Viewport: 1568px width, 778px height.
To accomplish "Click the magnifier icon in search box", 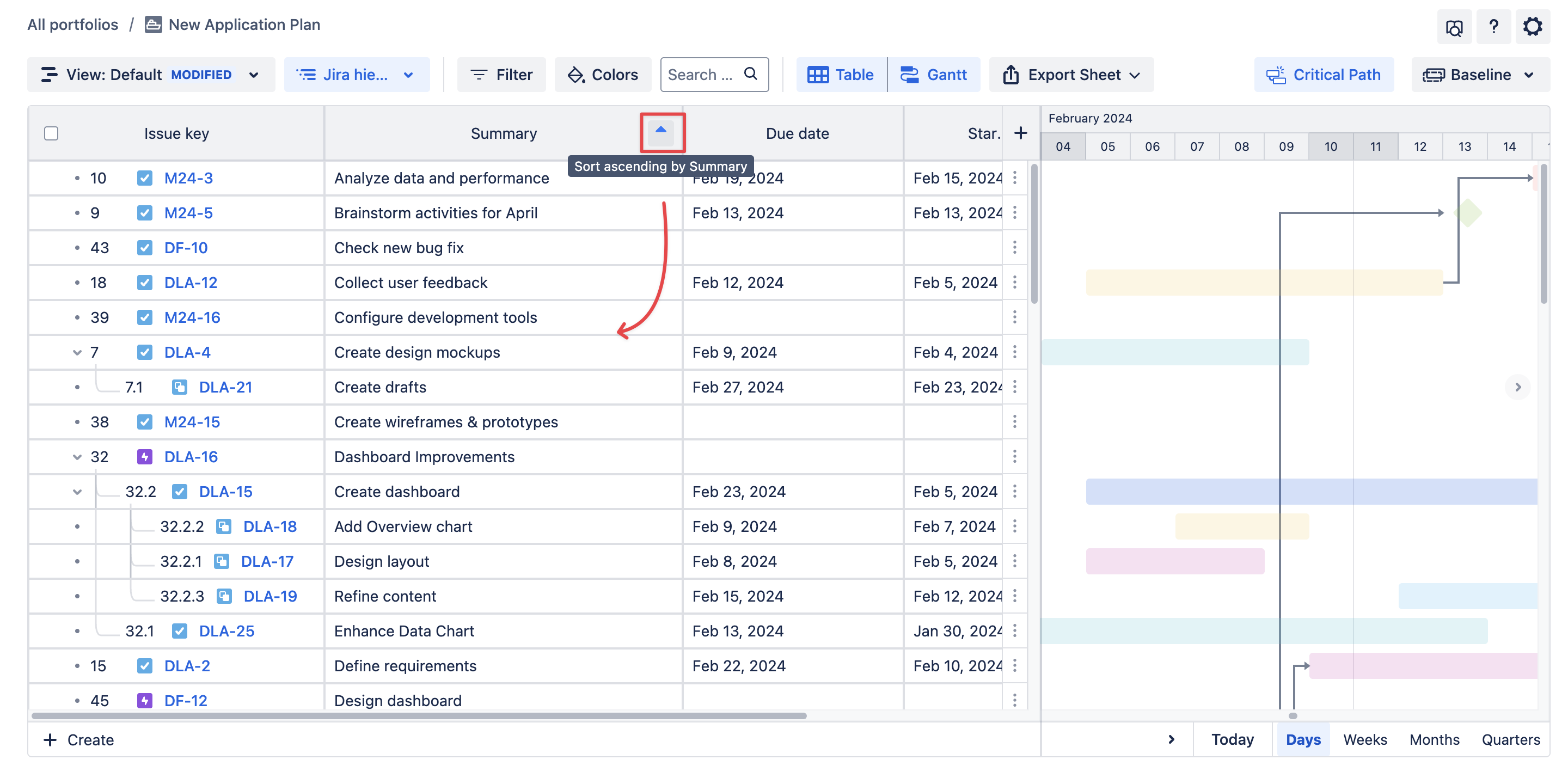I will click(x=751, y=74).
